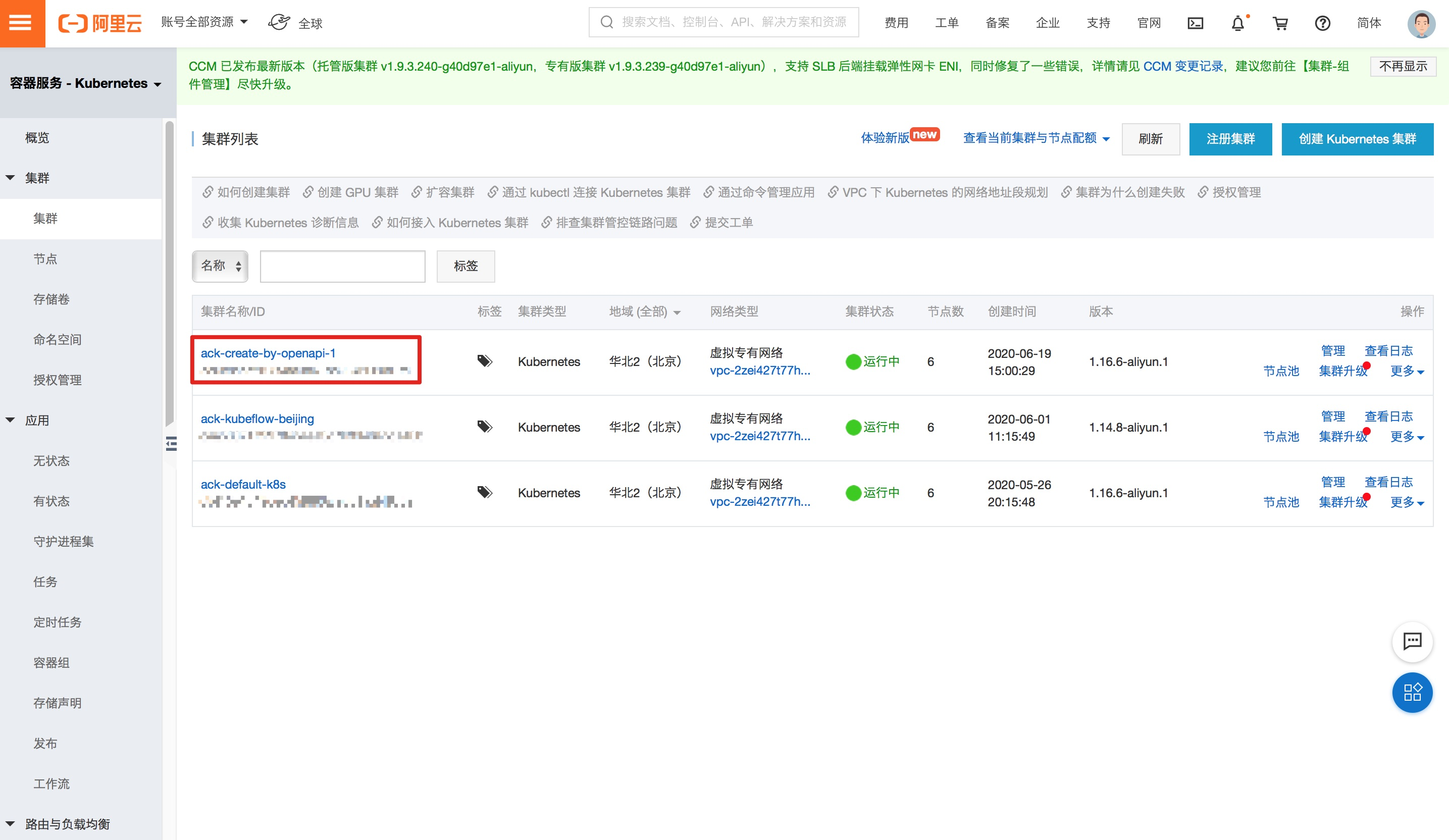Open 如何创建集群 help link
The height and width of the screenshot is (840, 1449).
[247, 192]
